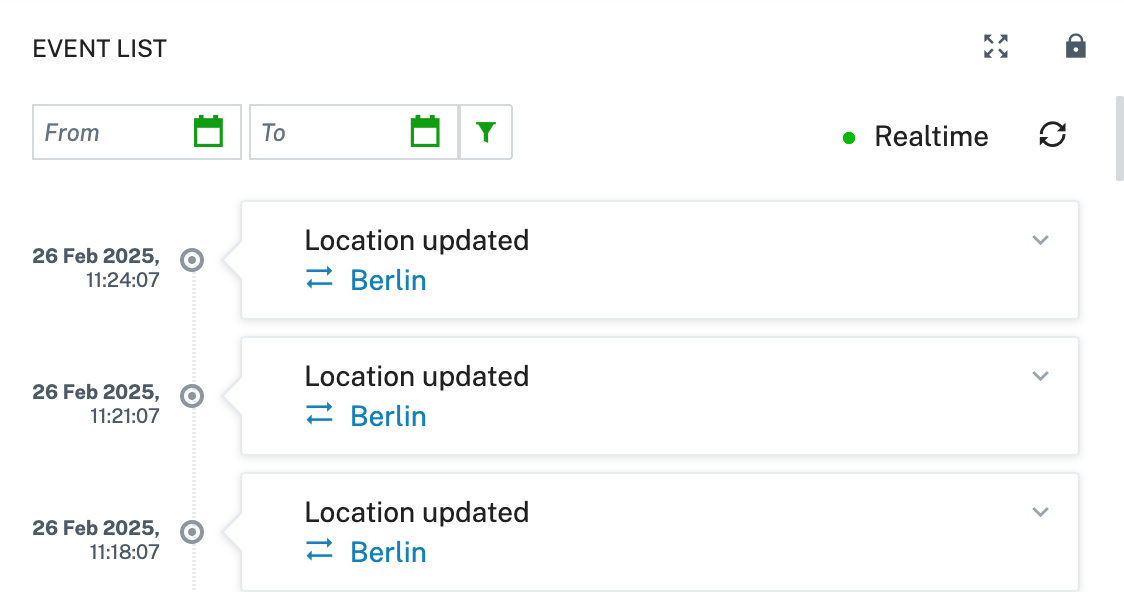Click swap arrows icon in 11:24:07 event
This screenshot has height=592, width=1124.
319,278
